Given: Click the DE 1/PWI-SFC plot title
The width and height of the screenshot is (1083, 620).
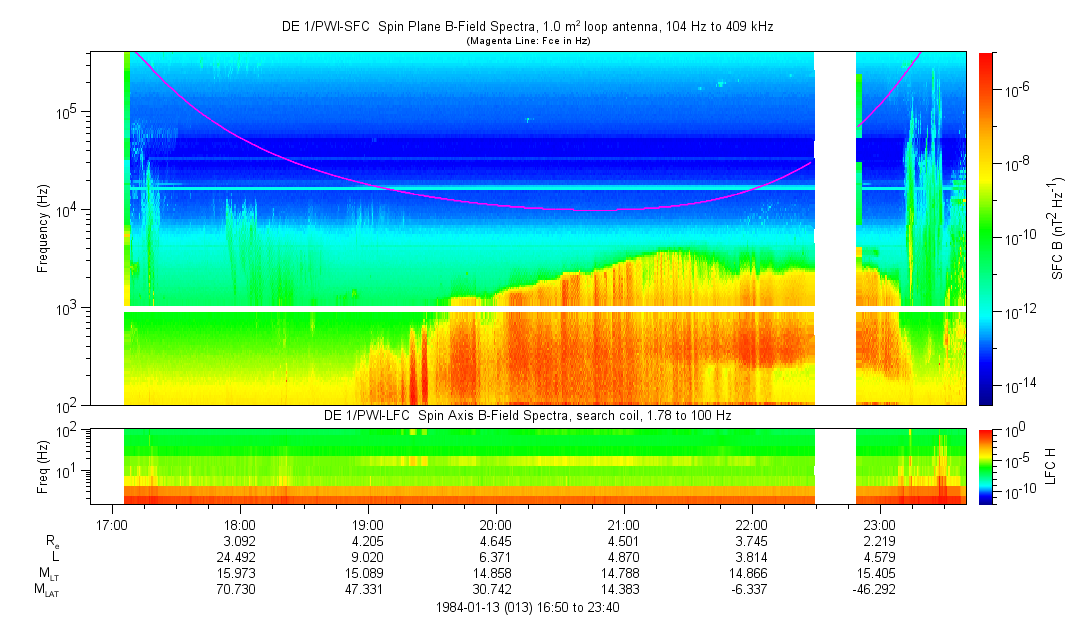Looking at the screenshot, I should tap(527, 27).
